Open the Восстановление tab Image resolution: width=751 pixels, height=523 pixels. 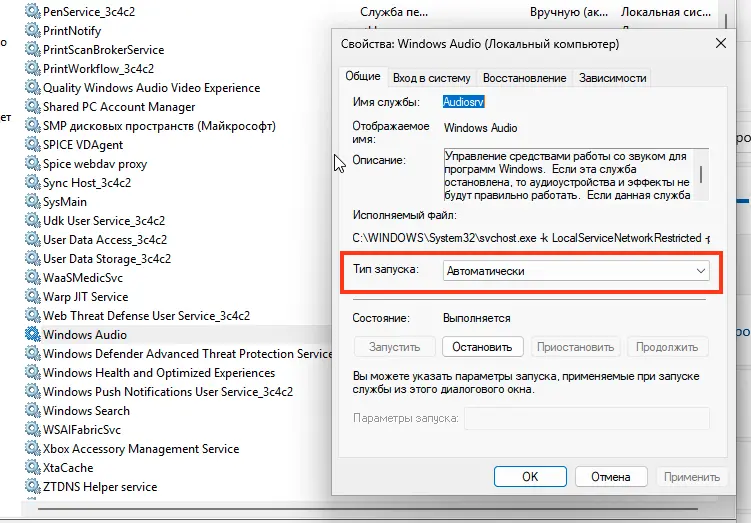click(524, 78)
